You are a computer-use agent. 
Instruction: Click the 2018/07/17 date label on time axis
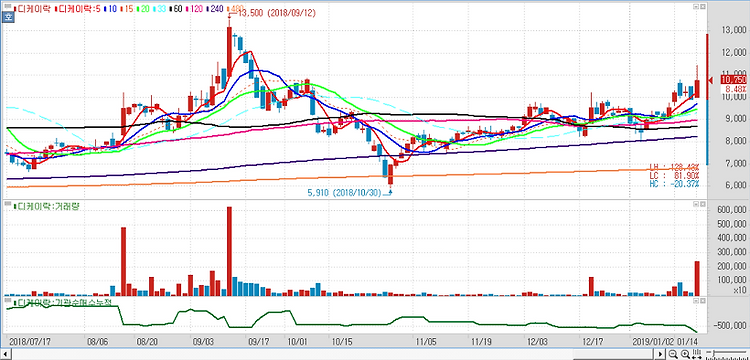[x=30, y=342]
